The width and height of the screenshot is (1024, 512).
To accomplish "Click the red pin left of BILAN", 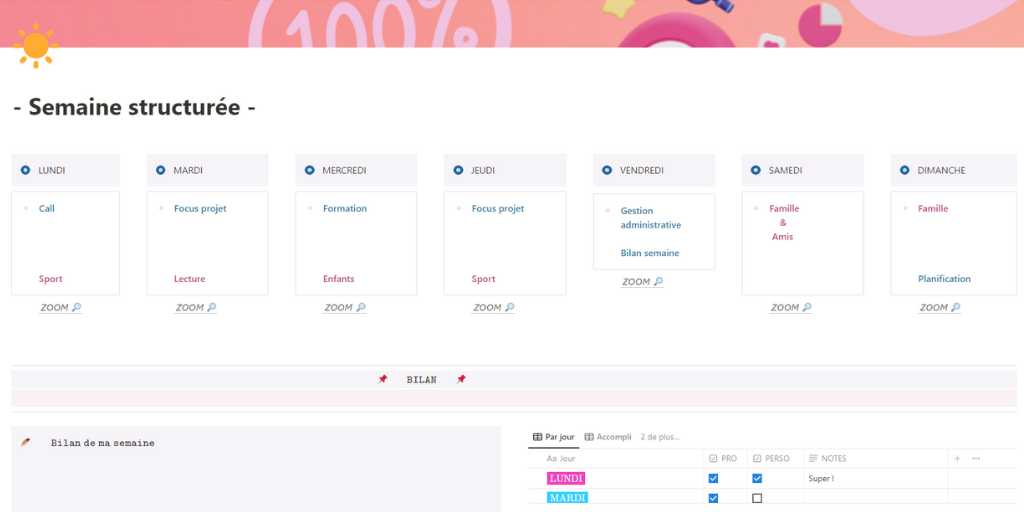I will 382,380.
